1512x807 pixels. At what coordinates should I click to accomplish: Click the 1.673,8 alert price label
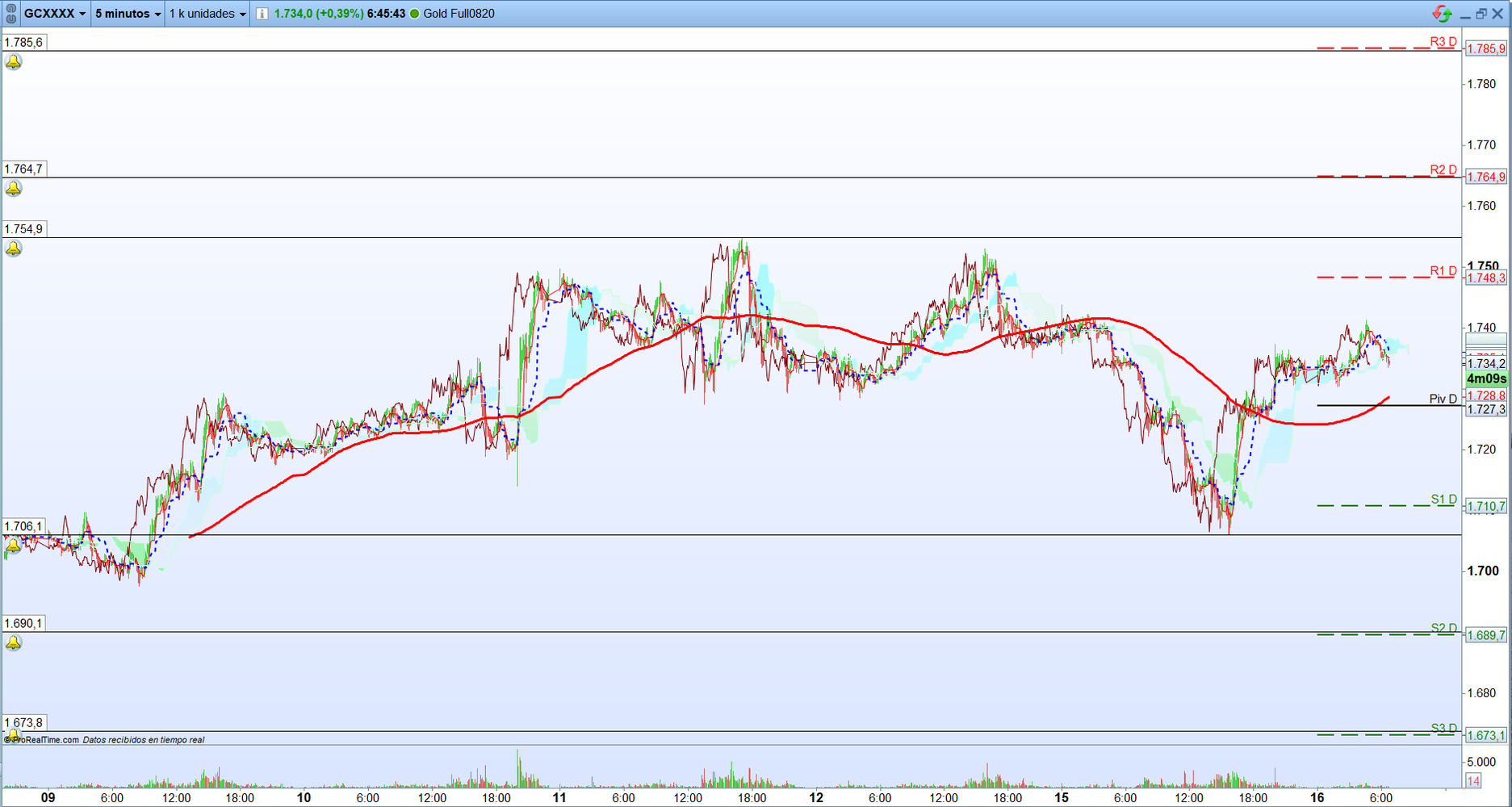(x=23, y=722)
